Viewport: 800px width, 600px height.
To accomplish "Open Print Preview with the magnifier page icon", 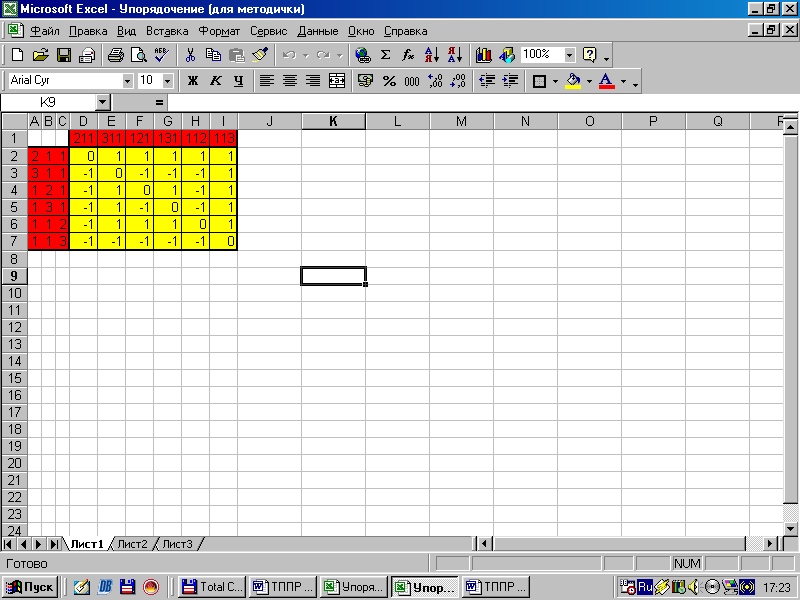I will (139, 55).
